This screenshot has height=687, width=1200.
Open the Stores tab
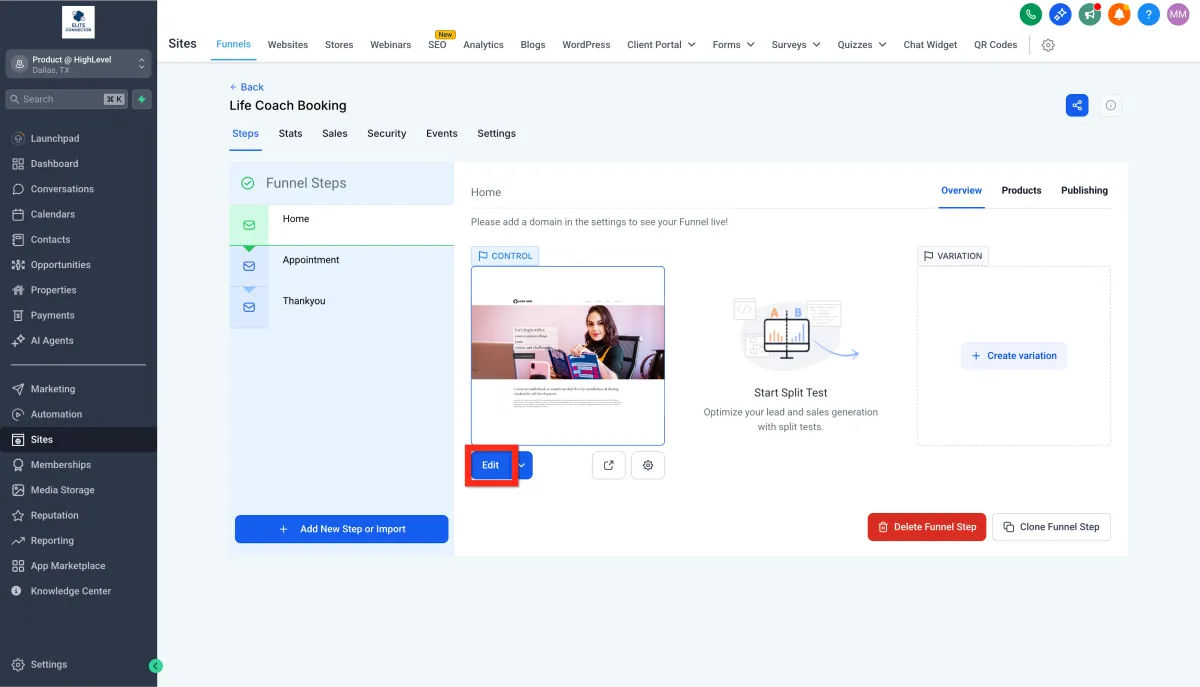point(339,45)
